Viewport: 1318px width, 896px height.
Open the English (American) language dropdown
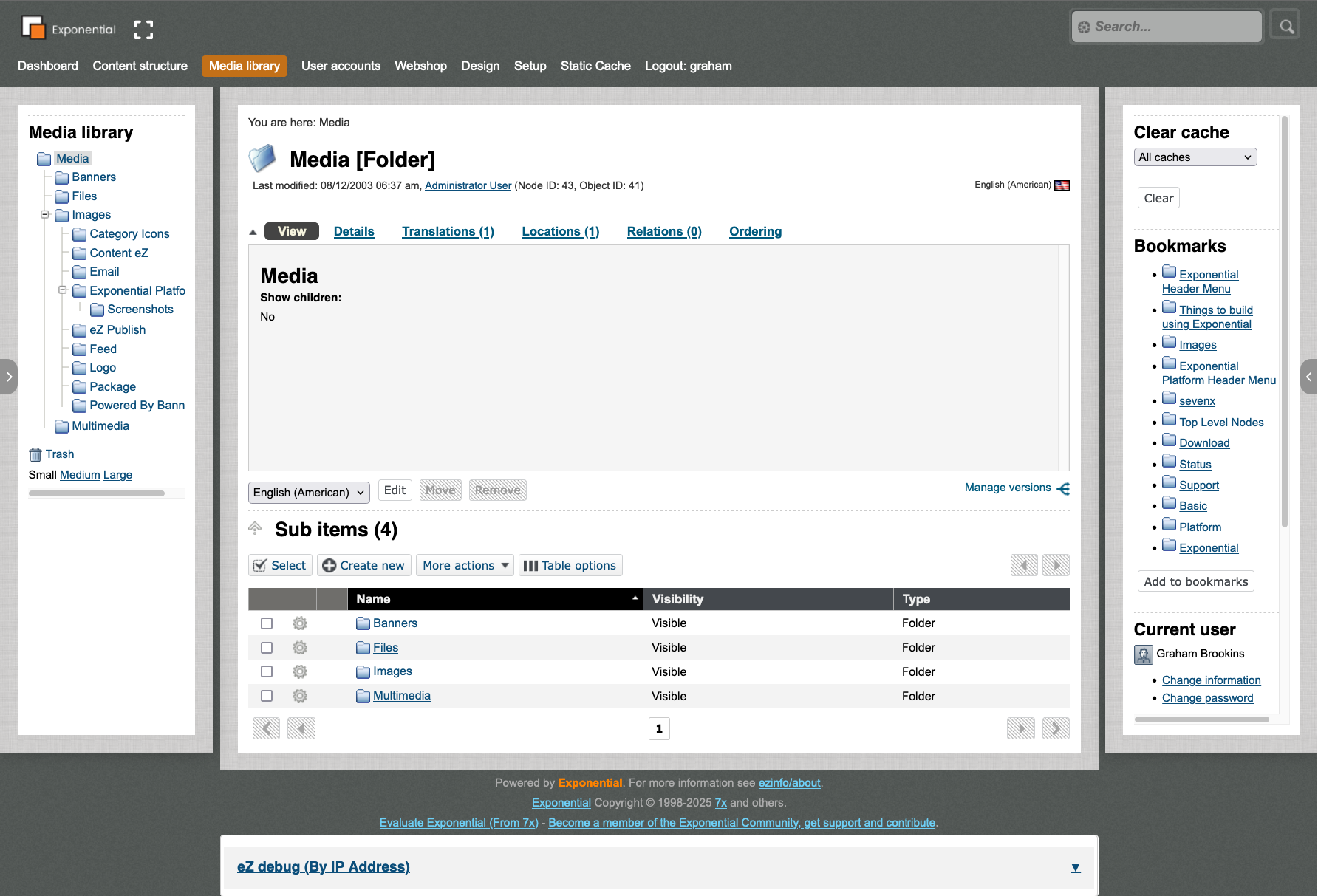[309, 493]
